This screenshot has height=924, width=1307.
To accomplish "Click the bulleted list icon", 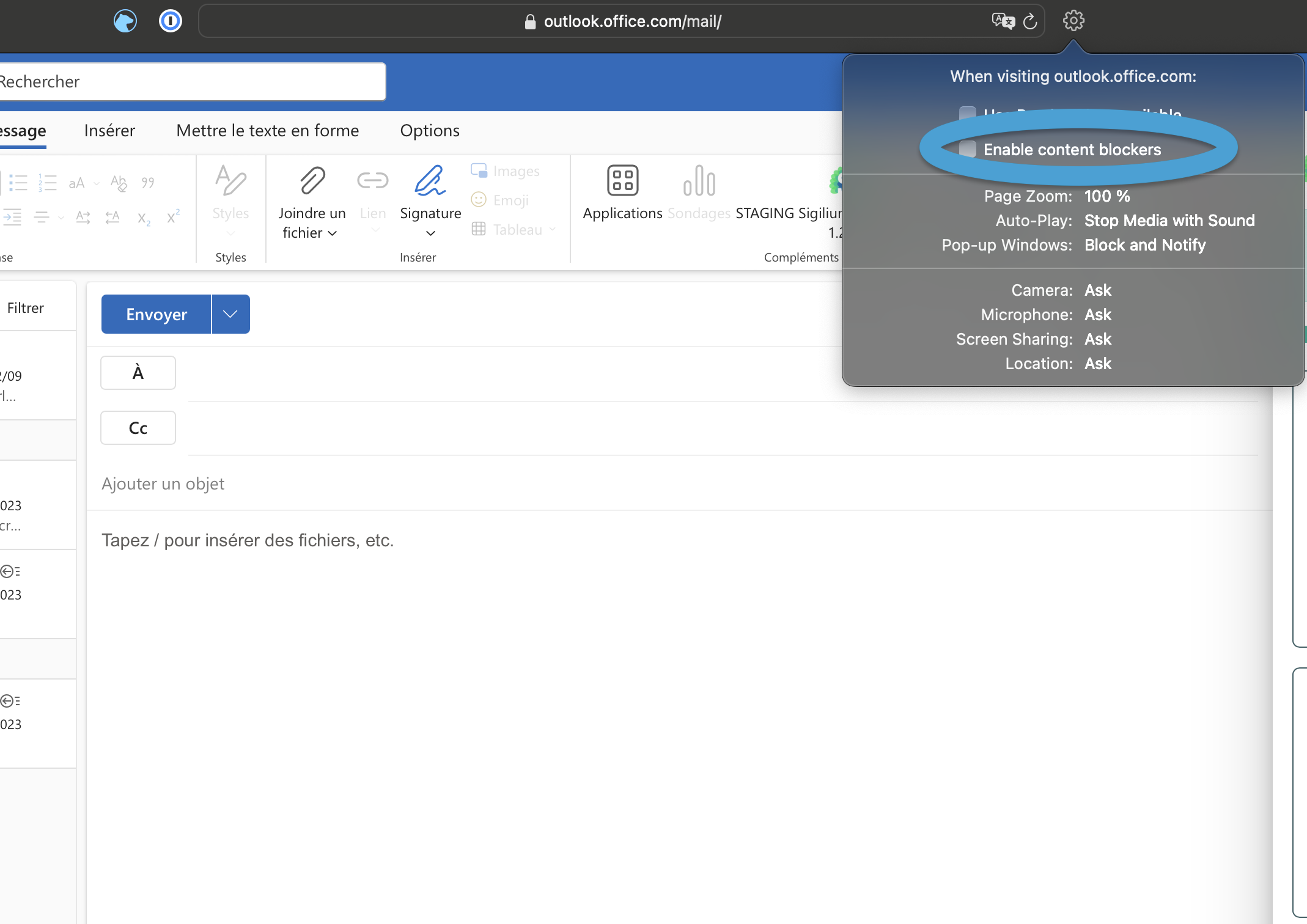I will pos(18,183).
